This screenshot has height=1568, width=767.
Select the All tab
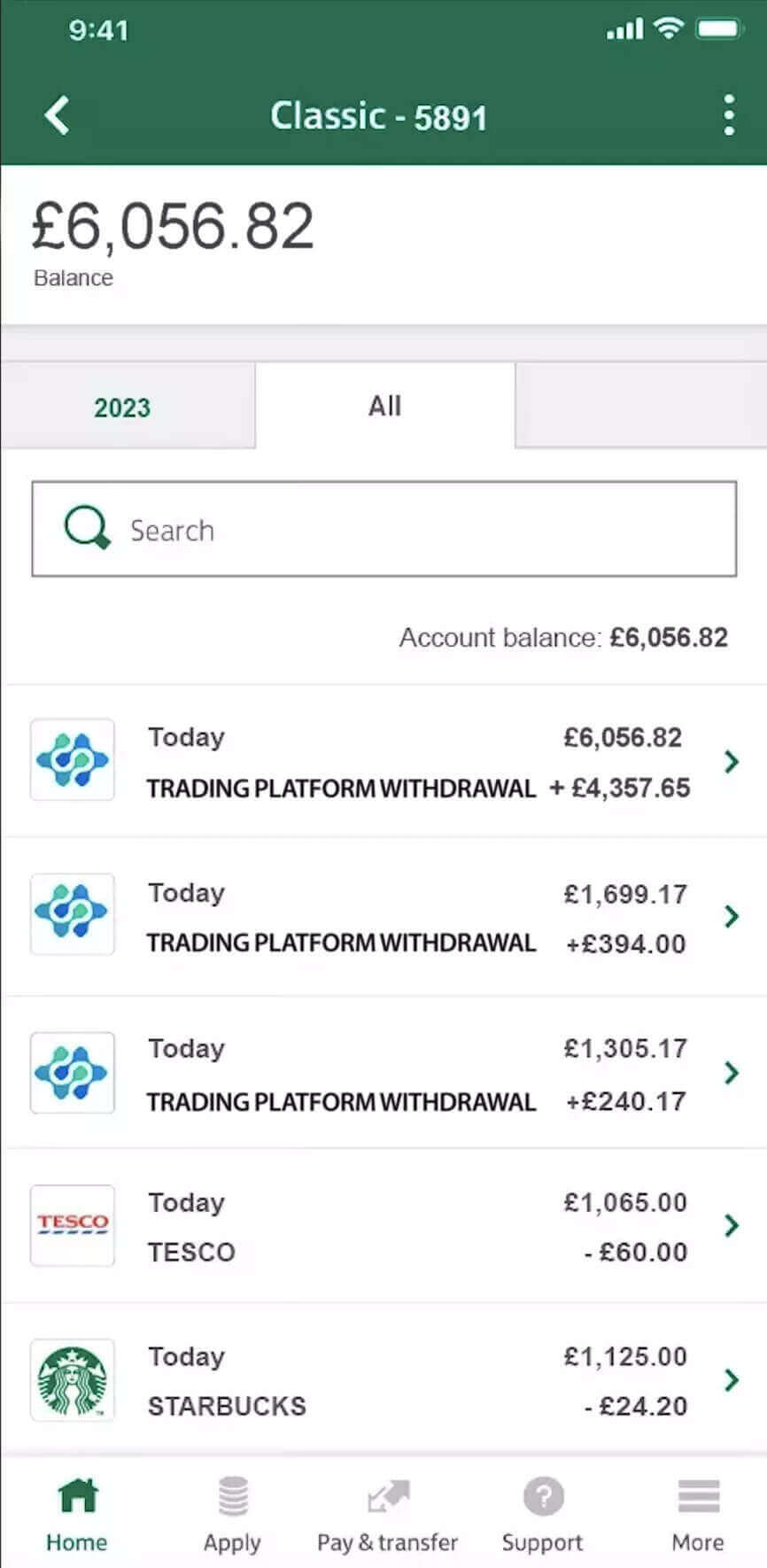click(385, 406)
